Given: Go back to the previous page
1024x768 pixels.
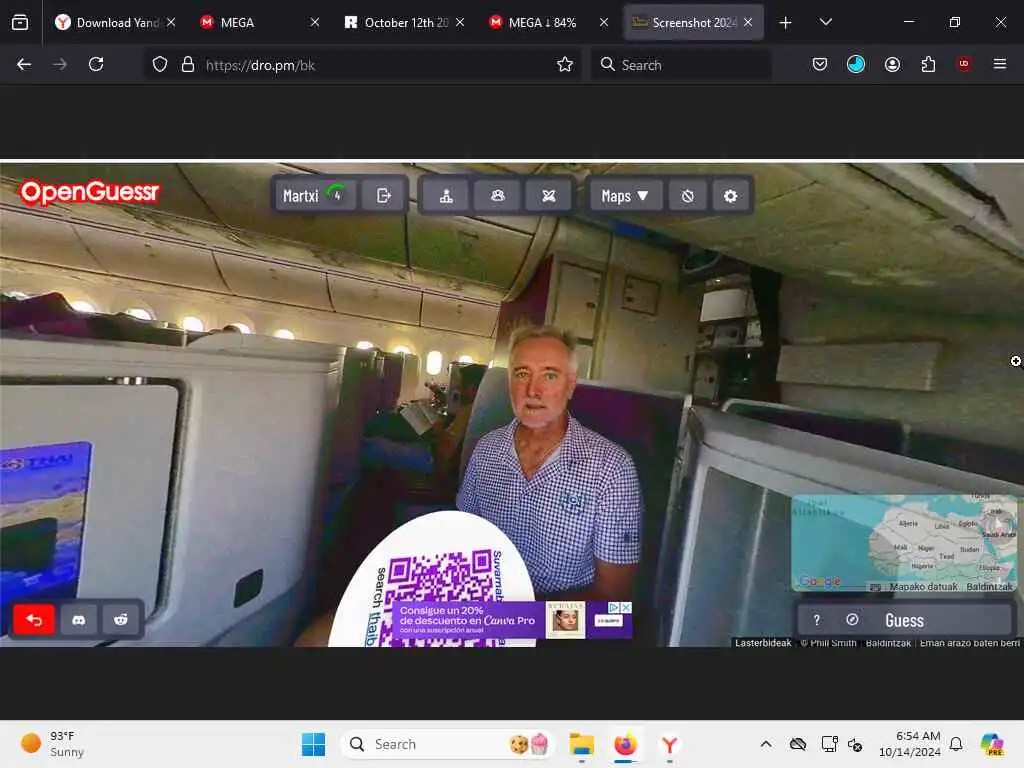Looking at the screenshot, I should click(24, 64).
